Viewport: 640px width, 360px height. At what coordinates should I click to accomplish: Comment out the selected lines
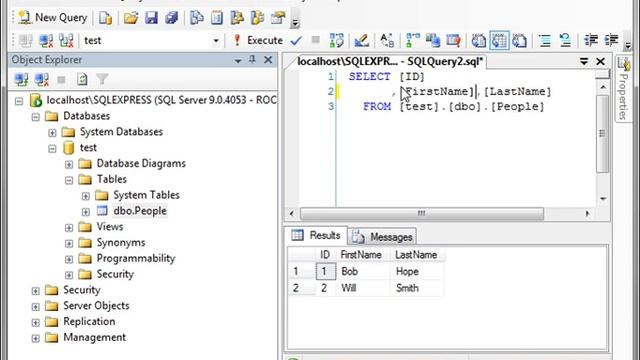[545, 40]
